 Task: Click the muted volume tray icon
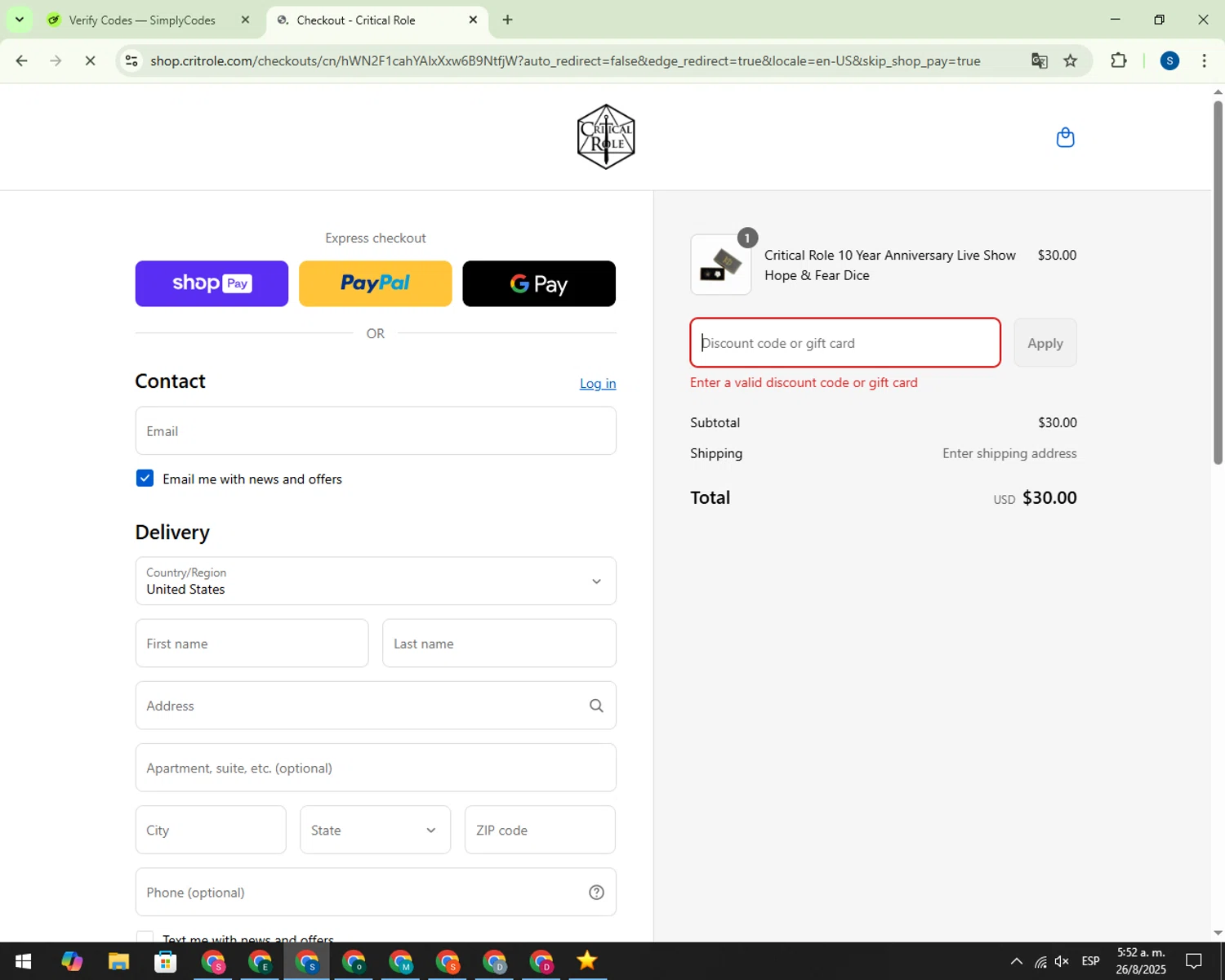pos(1062,961)
